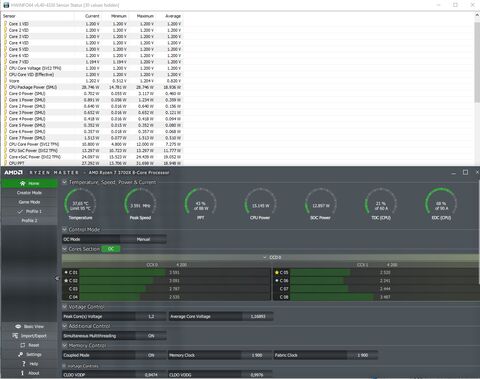Click the C 03 core speed bar

coord(113,289)
